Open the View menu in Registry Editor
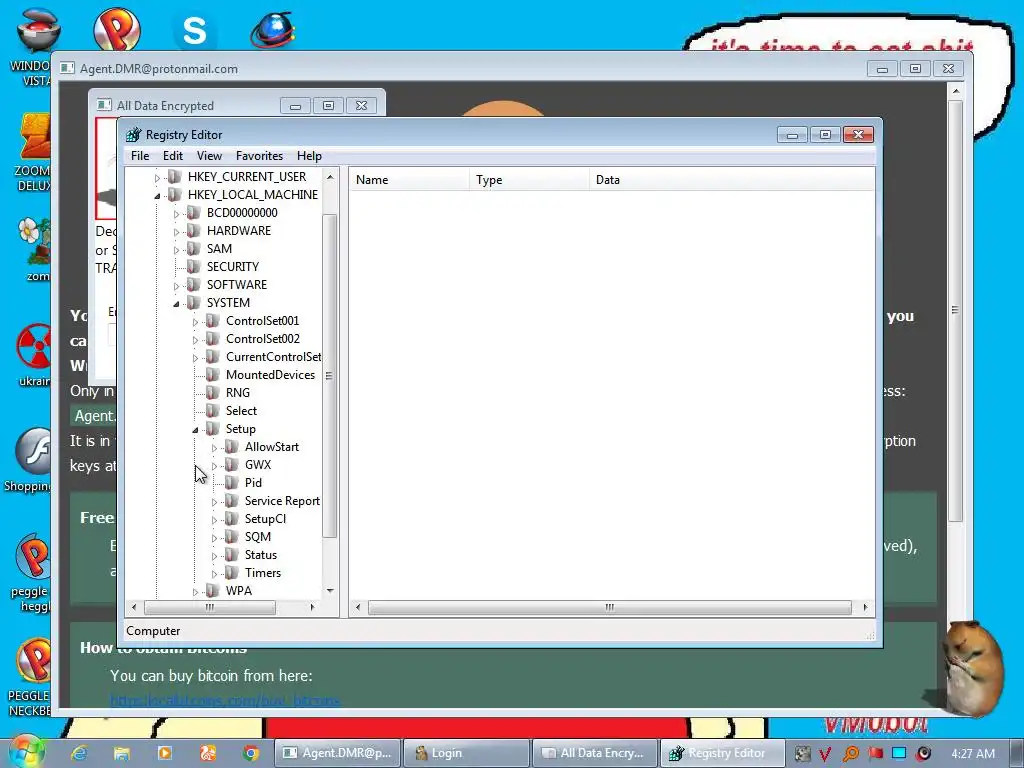The image size is (1024, 768). click(209, 155)
